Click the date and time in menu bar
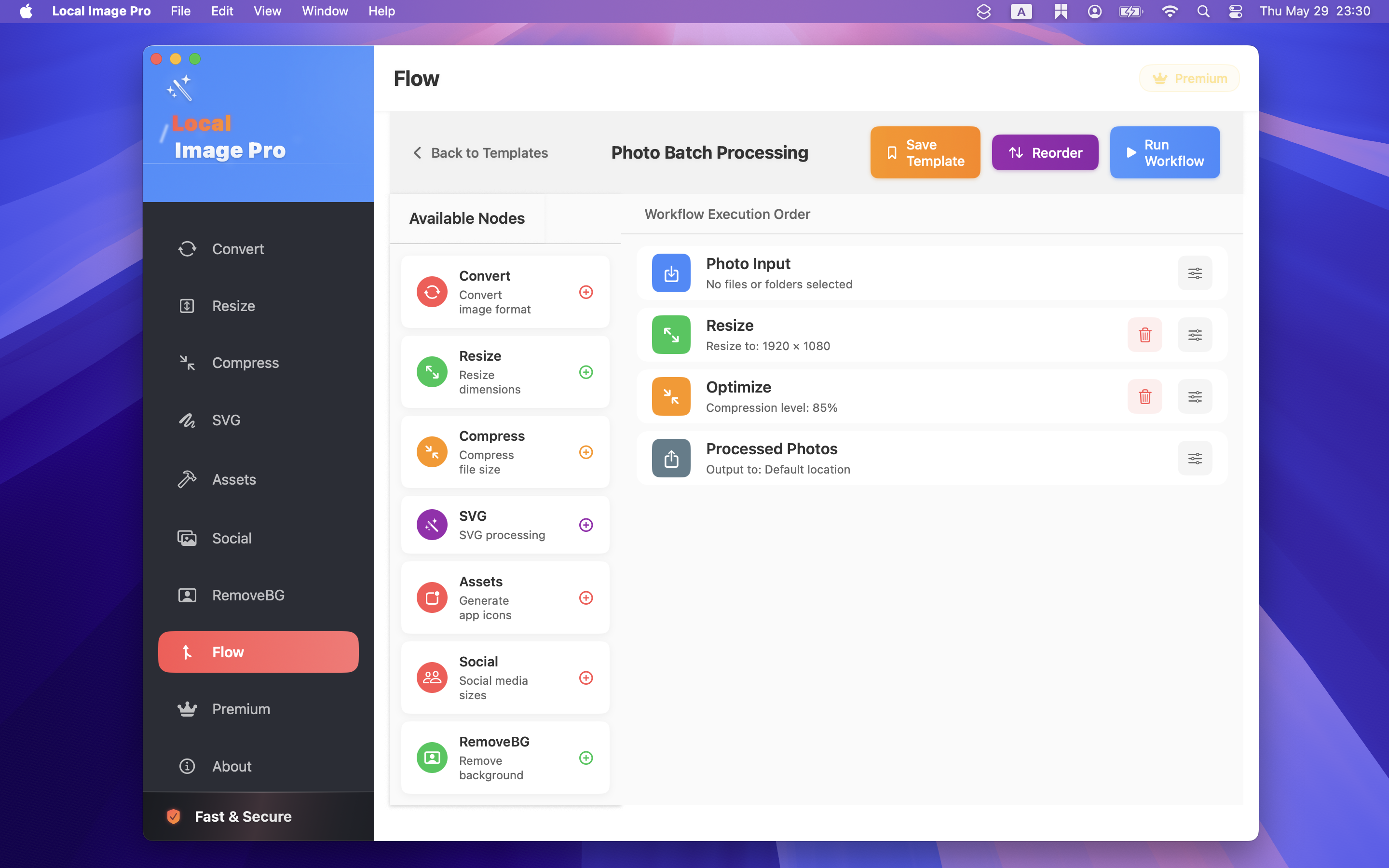1389x868 pixels. pos(1315,12)
